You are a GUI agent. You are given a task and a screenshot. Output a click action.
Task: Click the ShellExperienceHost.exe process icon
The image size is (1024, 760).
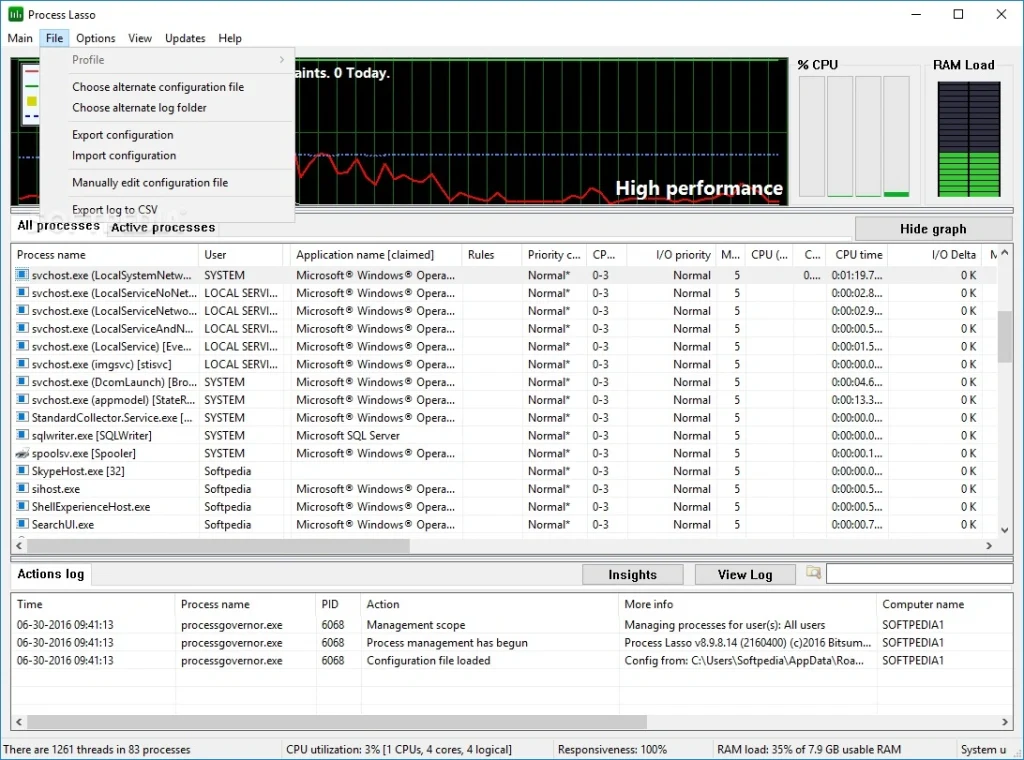[x=22, y=506]
